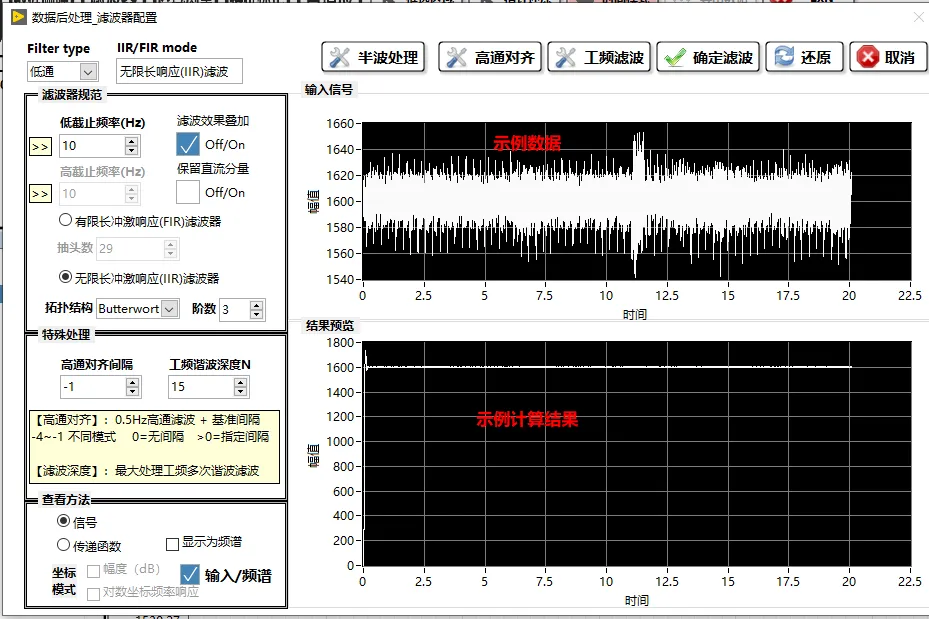This screenshot has height=619, width=929.
Task: Select the 传递函数 view radio button
Action: (x=63, y=544)
